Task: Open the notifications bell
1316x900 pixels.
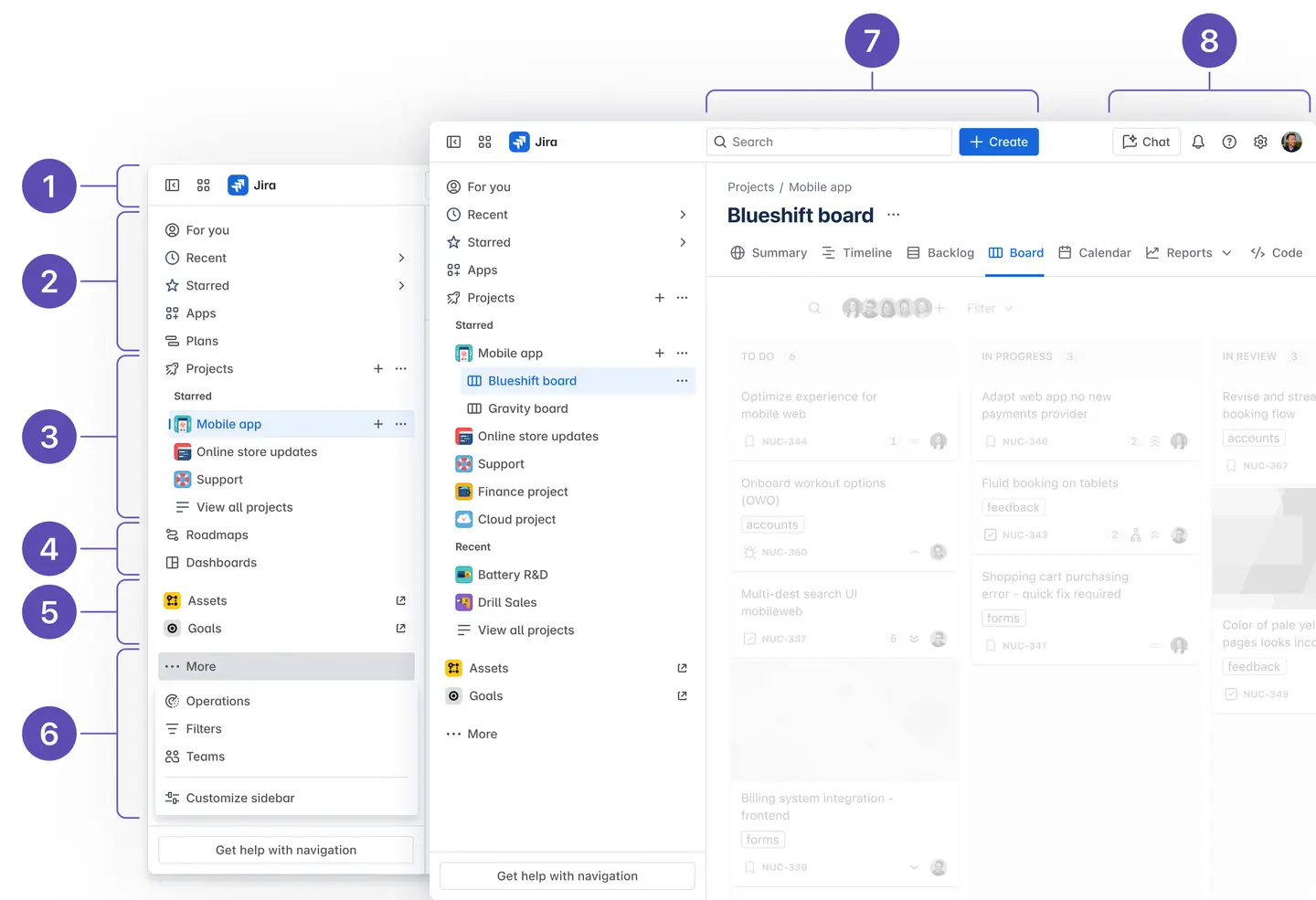Action: click(1198, 142)
